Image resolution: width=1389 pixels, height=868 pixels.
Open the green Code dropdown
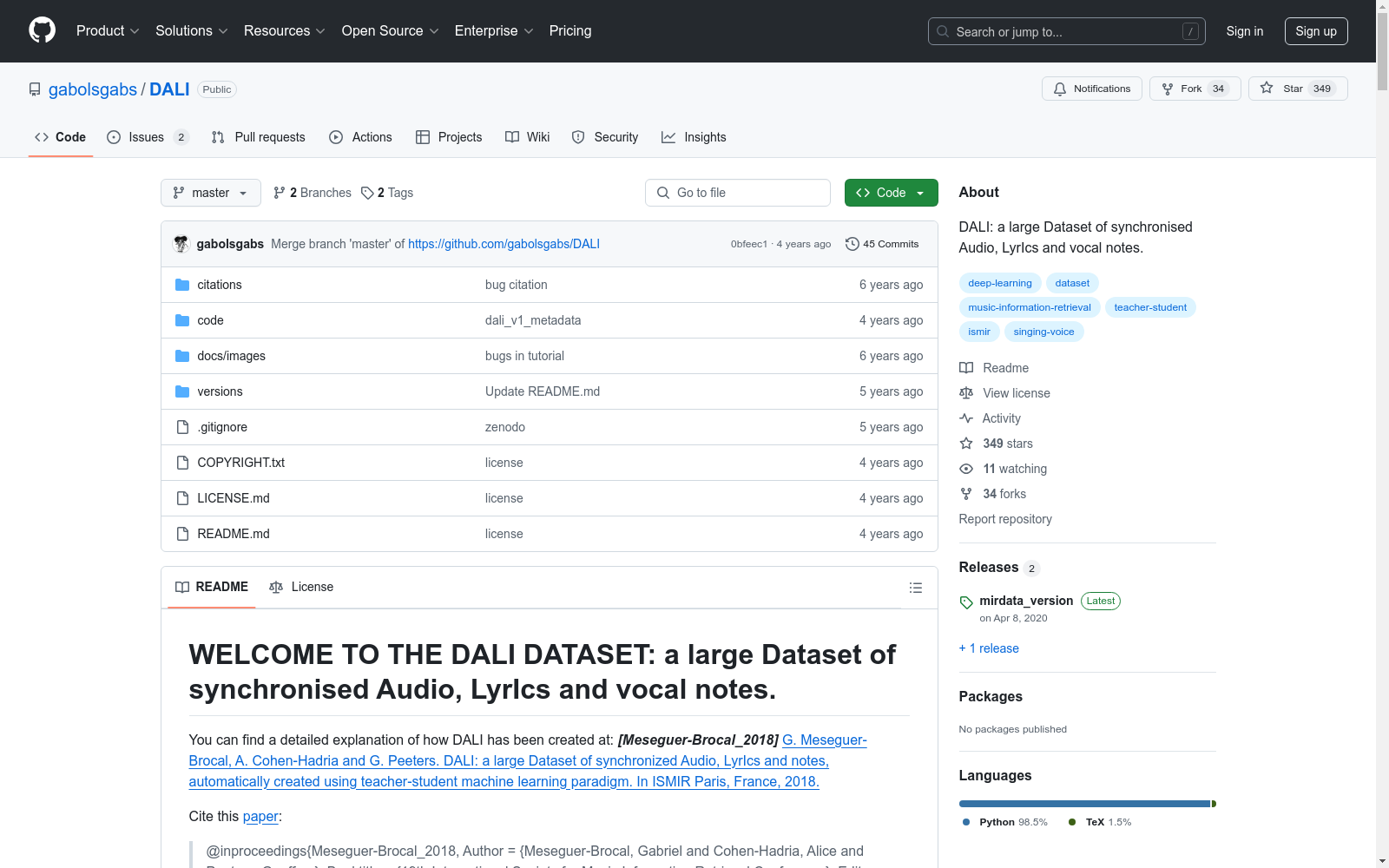(892, 193)
